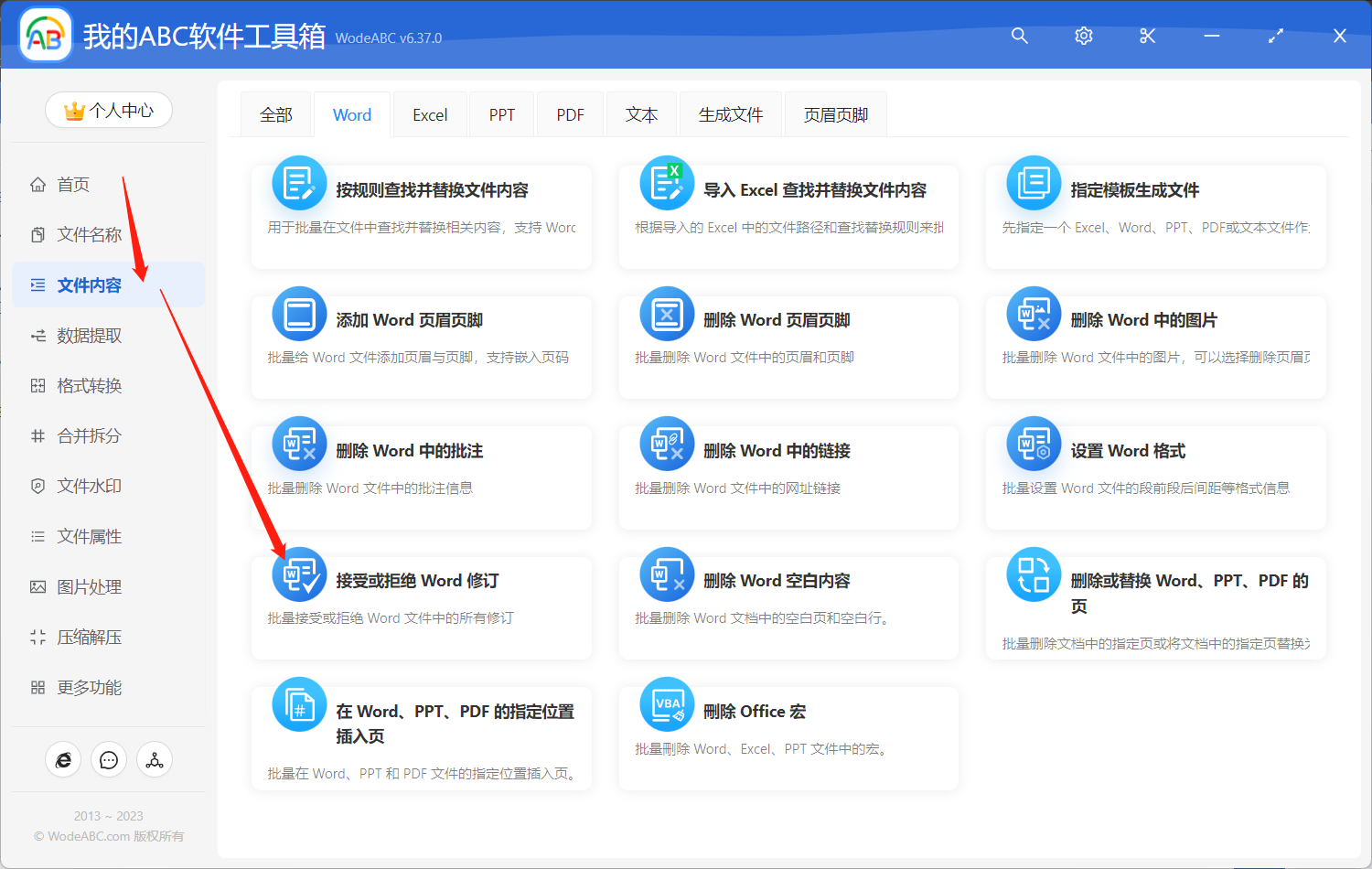Select the scissors screenshot tool icon
The width and height of the screenshot is (1372, 869).
coord(1147,36)
